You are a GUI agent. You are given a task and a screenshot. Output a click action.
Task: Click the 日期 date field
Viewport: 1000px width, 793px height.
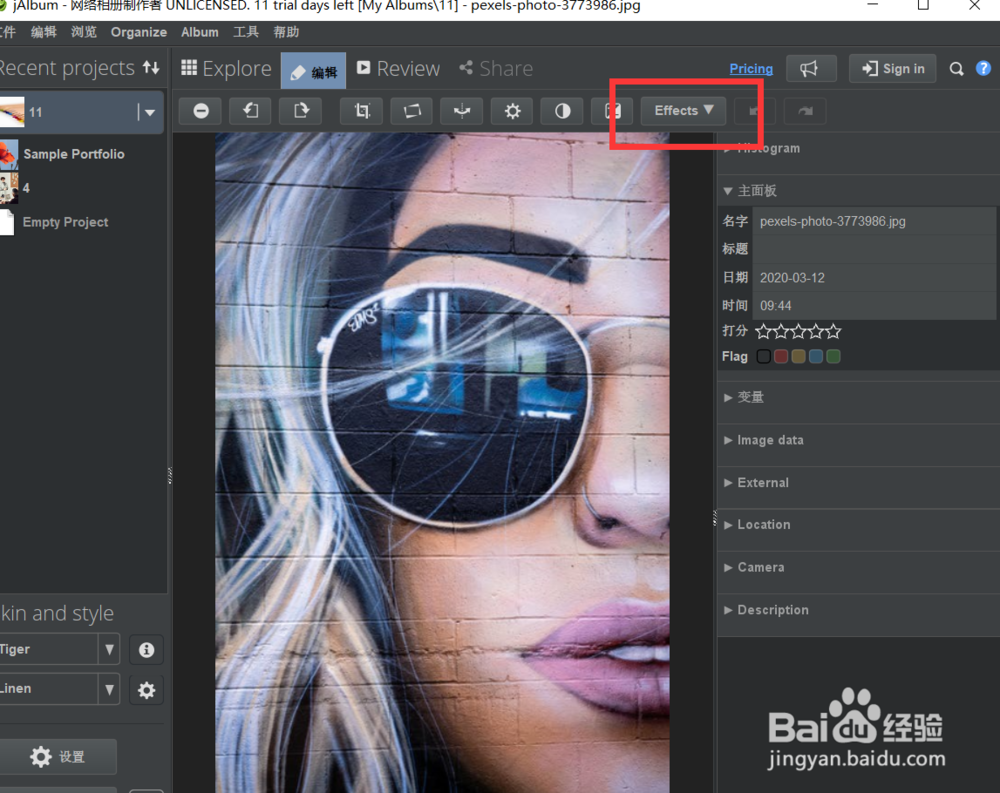pos(874,278)
